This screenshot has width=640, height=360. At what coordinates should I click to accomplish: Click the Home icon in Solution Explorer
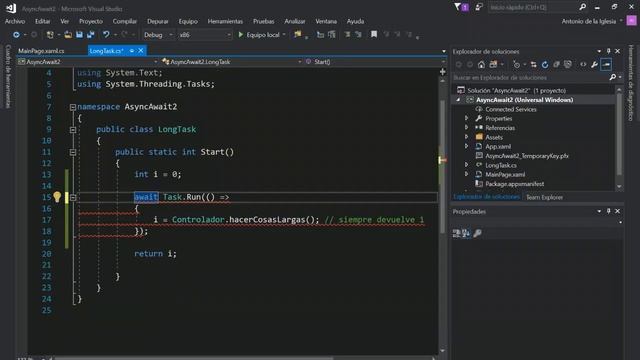click(482, 64)
